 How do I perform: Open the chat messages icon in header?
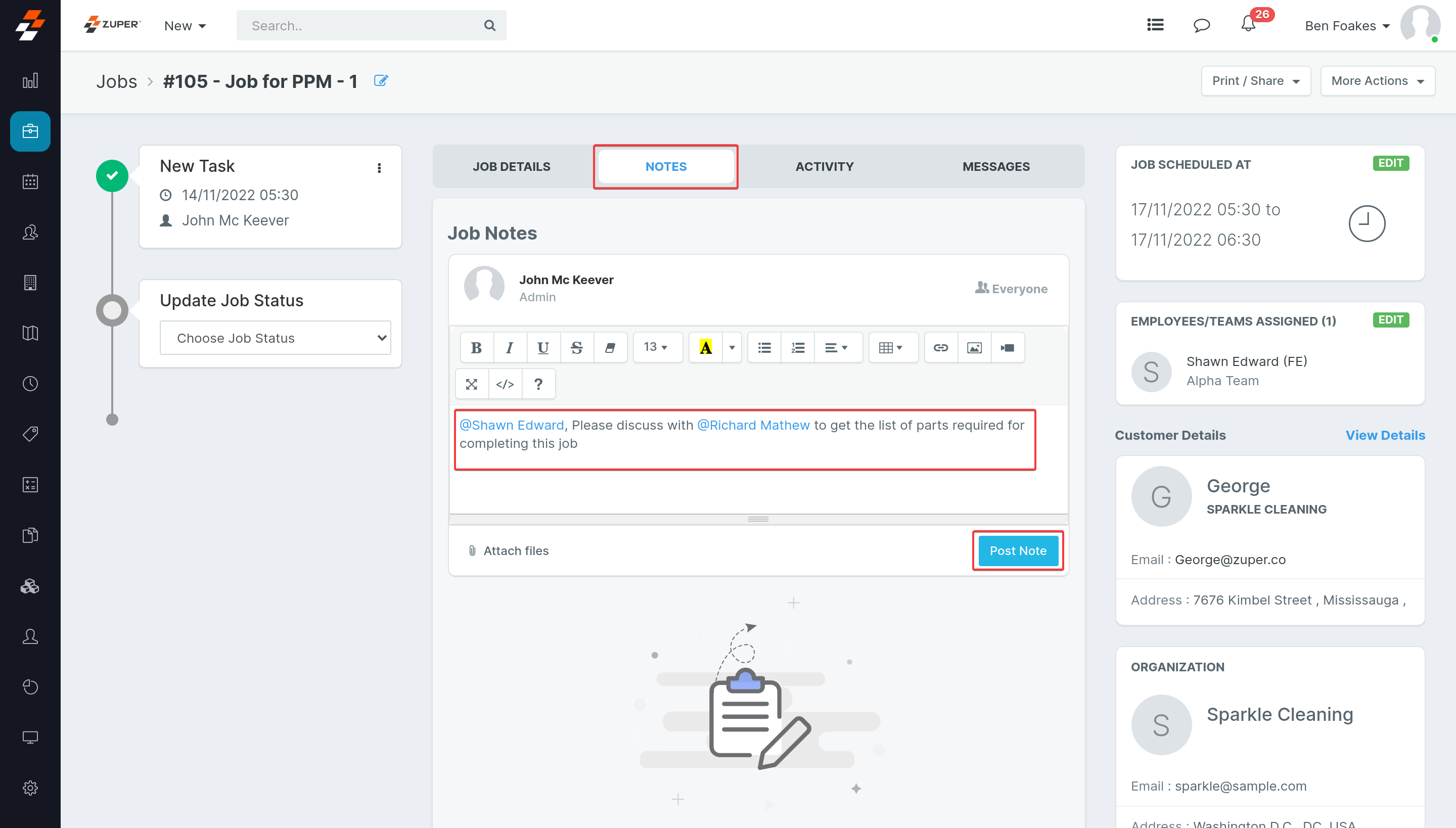pos(1201,25)
